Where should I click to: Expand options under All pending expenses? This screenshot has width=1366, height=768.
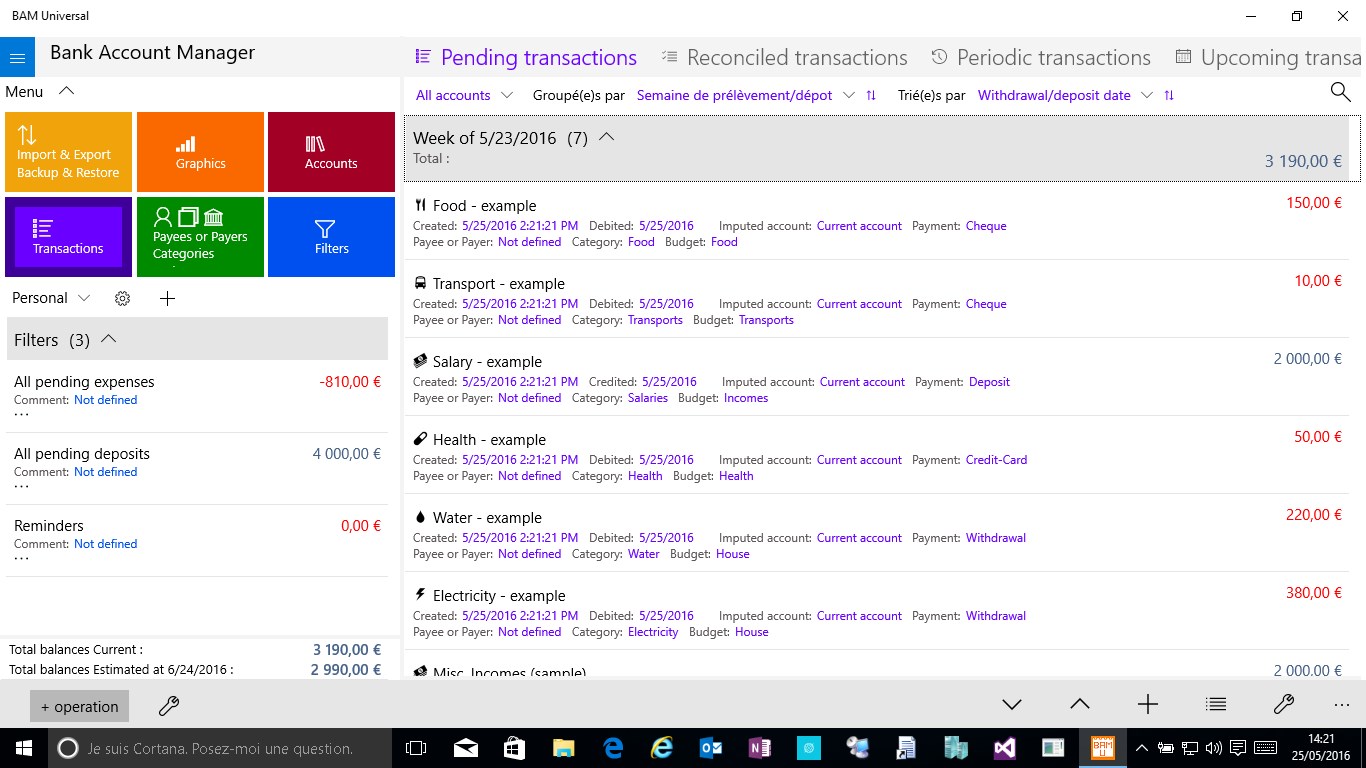click(21, 415)
